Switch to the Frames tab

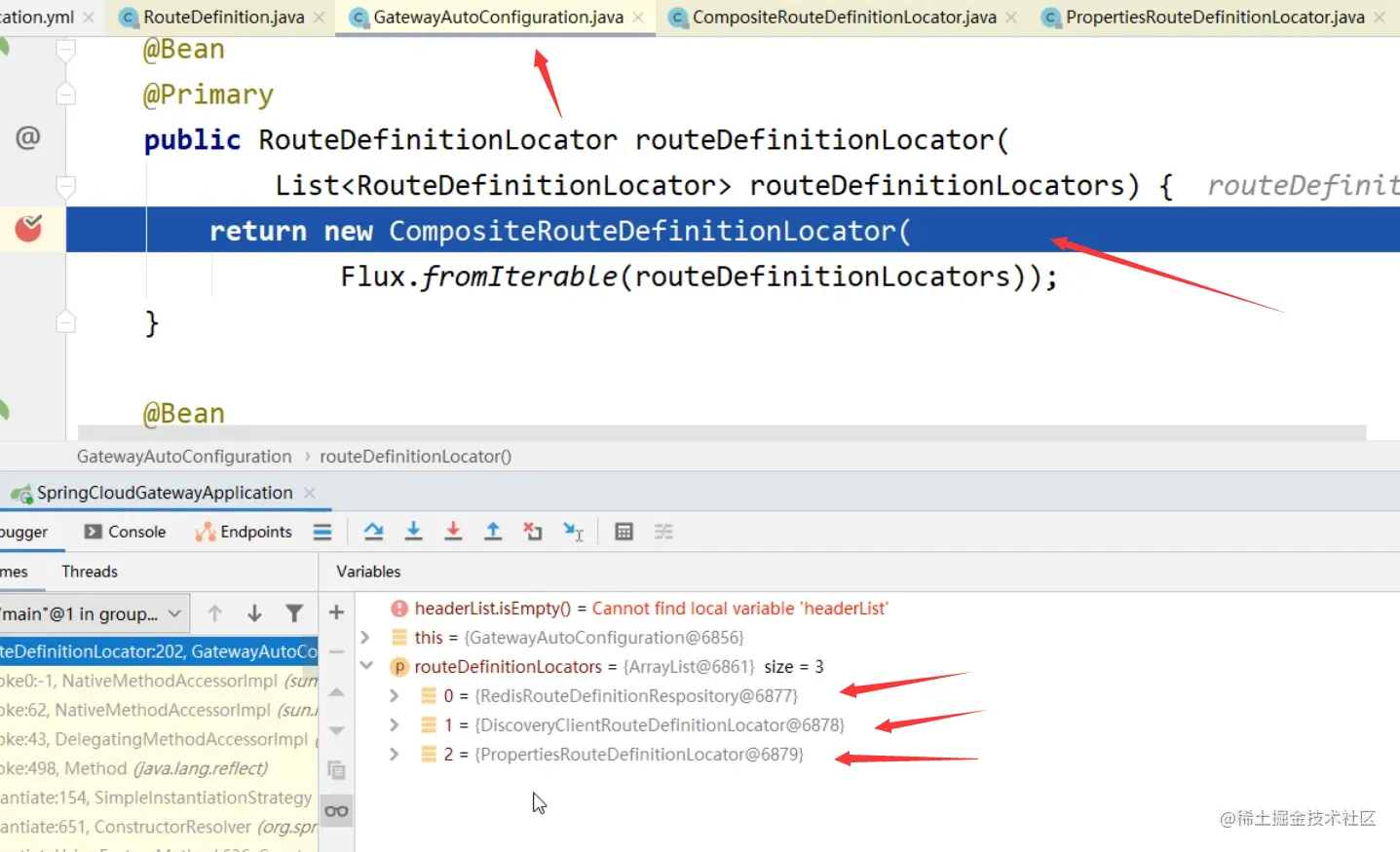[x=15, y=572]
